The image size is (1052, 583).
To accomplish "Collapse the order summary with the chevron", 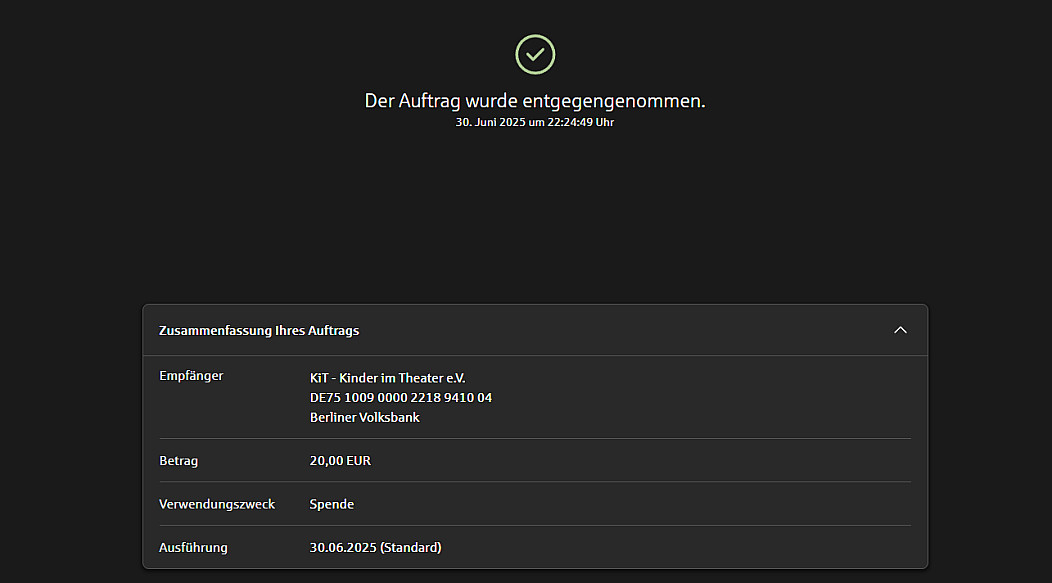I will pyautogui.click(x=900, y=330).
